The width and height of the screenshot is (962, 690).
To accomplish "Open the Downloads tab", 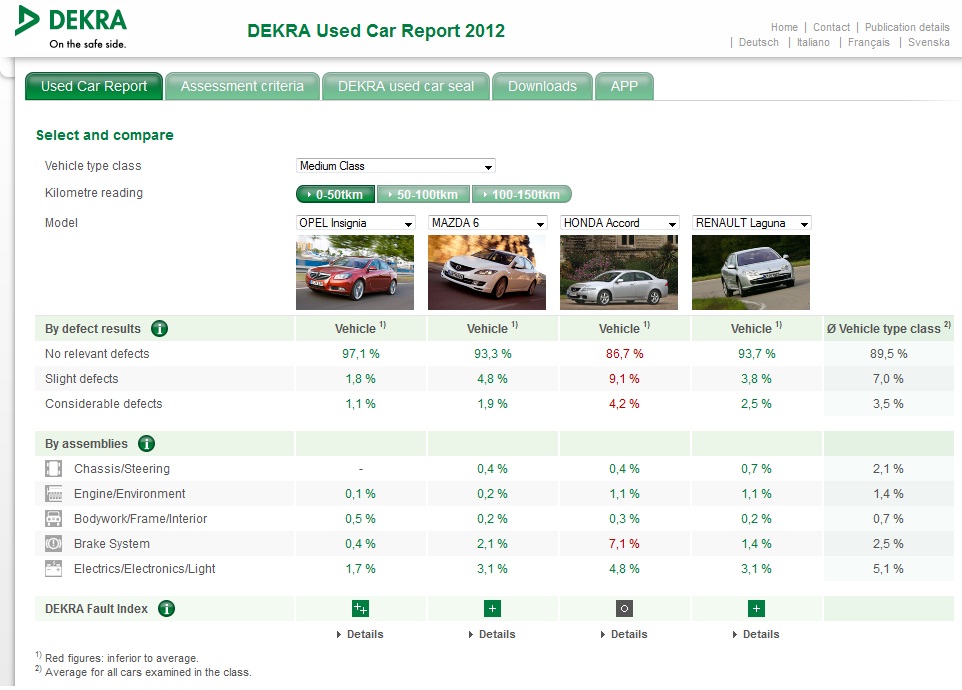I will (x=542, y=86).
